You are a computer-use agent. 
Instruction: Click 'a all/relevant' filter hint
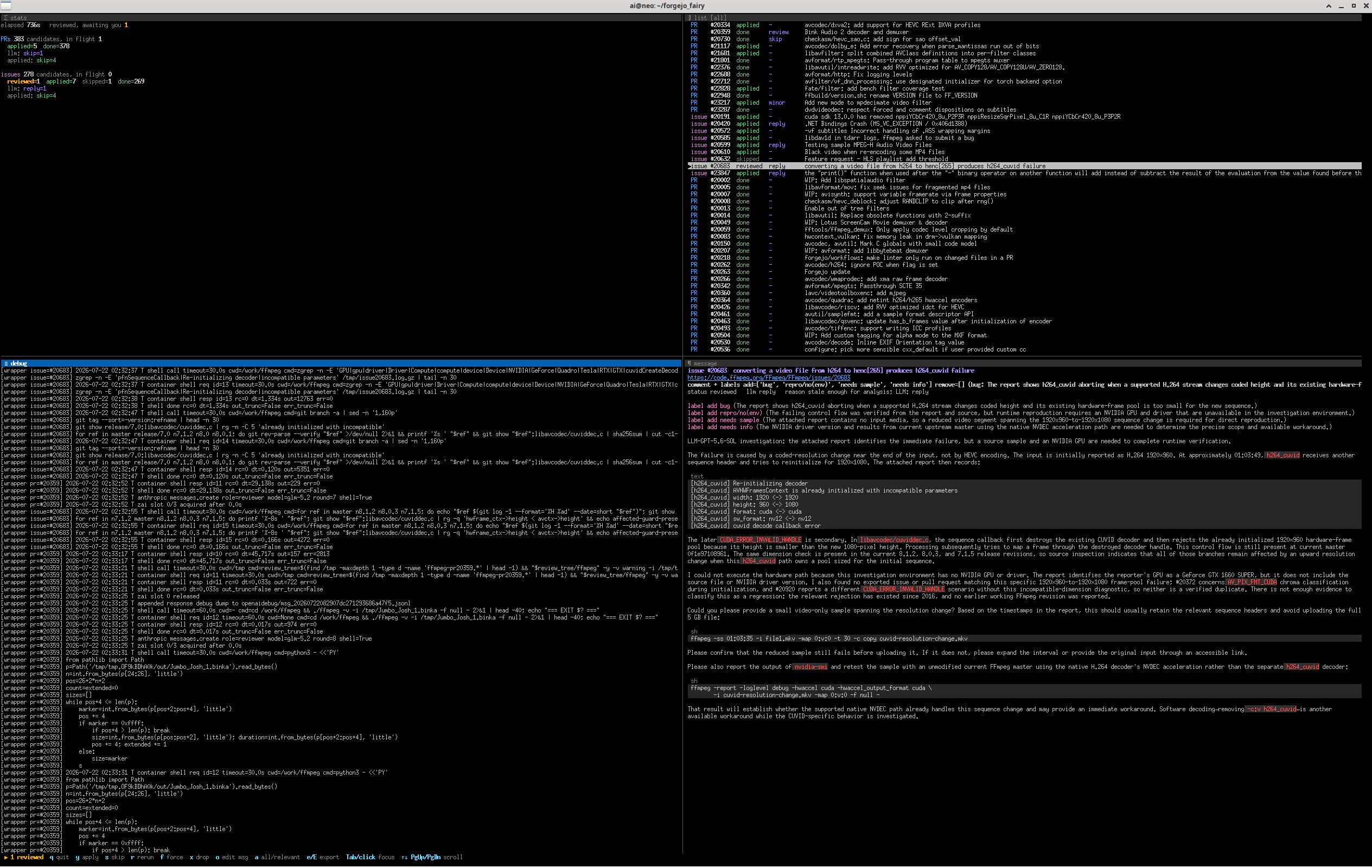click(x=277, y=858)
